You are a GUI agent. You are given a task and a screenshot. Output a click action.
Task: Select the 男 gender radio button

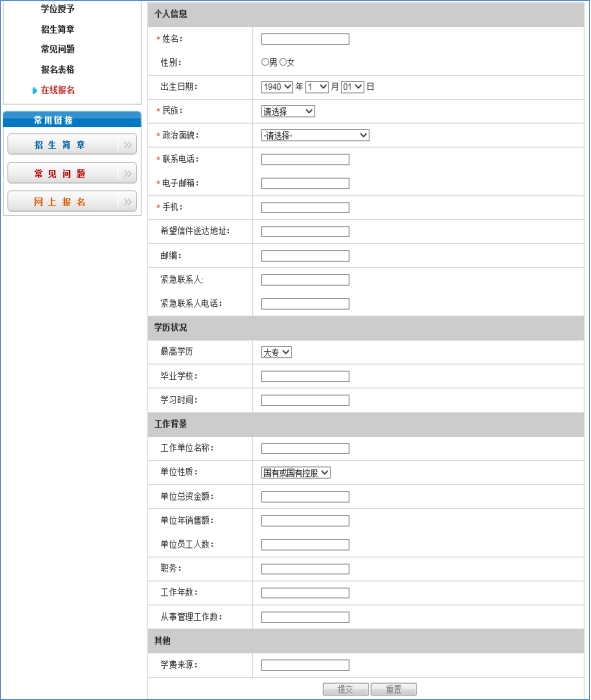(x=265, y=62)
